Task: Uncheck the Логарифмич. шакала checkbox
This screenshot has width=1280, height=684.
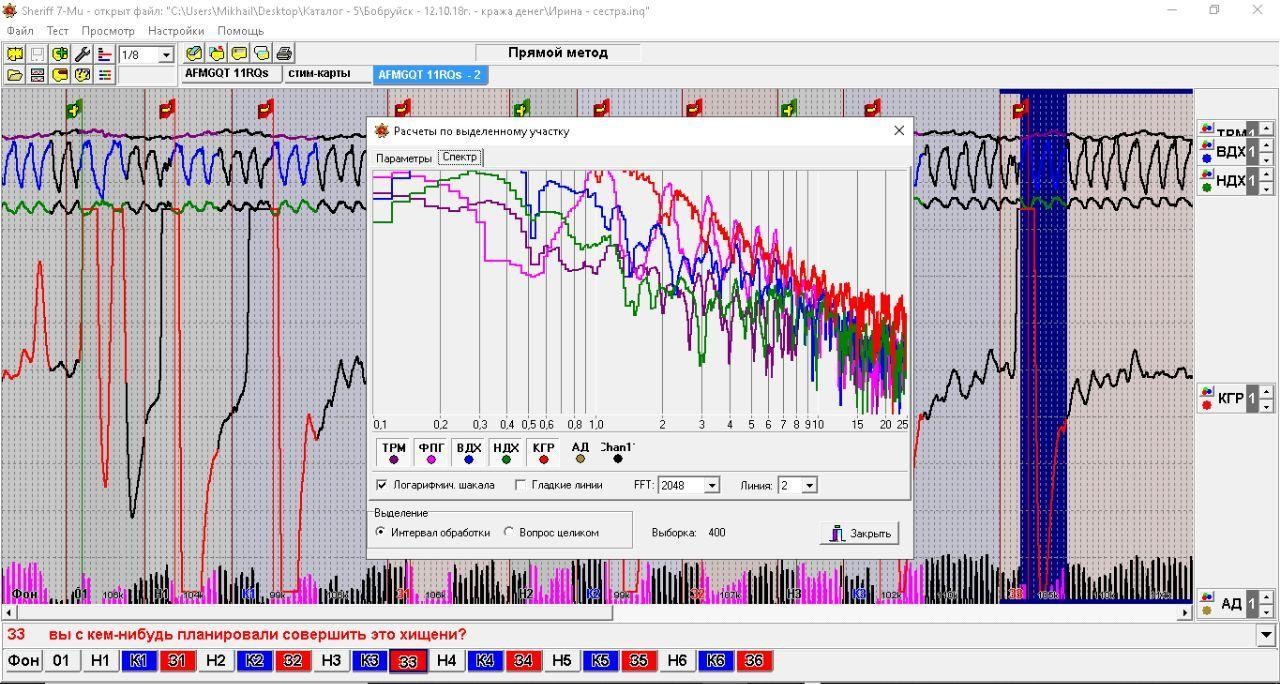Action: point(381,485)
